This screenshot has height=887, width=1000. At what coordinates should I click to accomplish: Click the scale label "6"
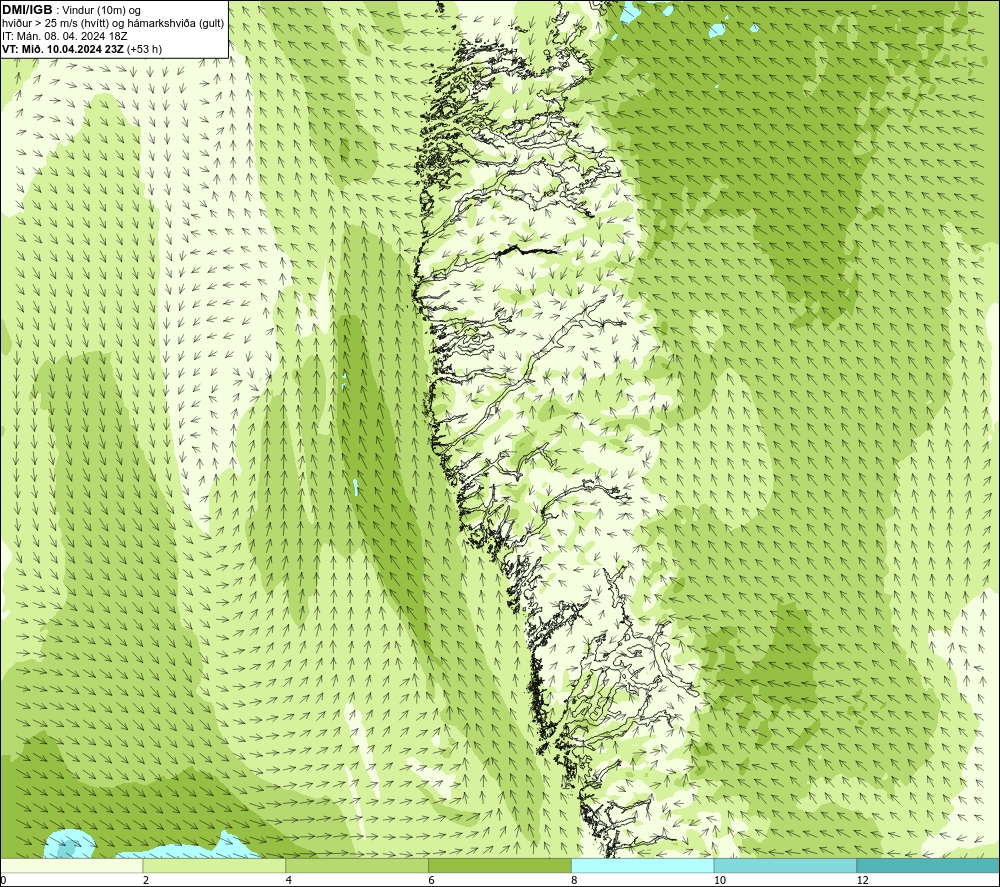(432, 880)
